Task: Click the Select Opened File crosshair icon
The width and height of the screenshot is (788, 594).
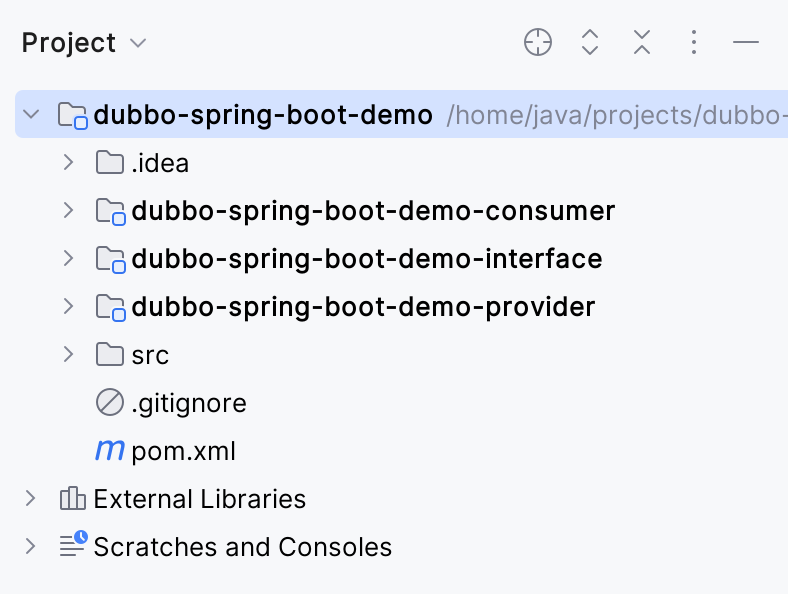Action: (x=538, y=42)
